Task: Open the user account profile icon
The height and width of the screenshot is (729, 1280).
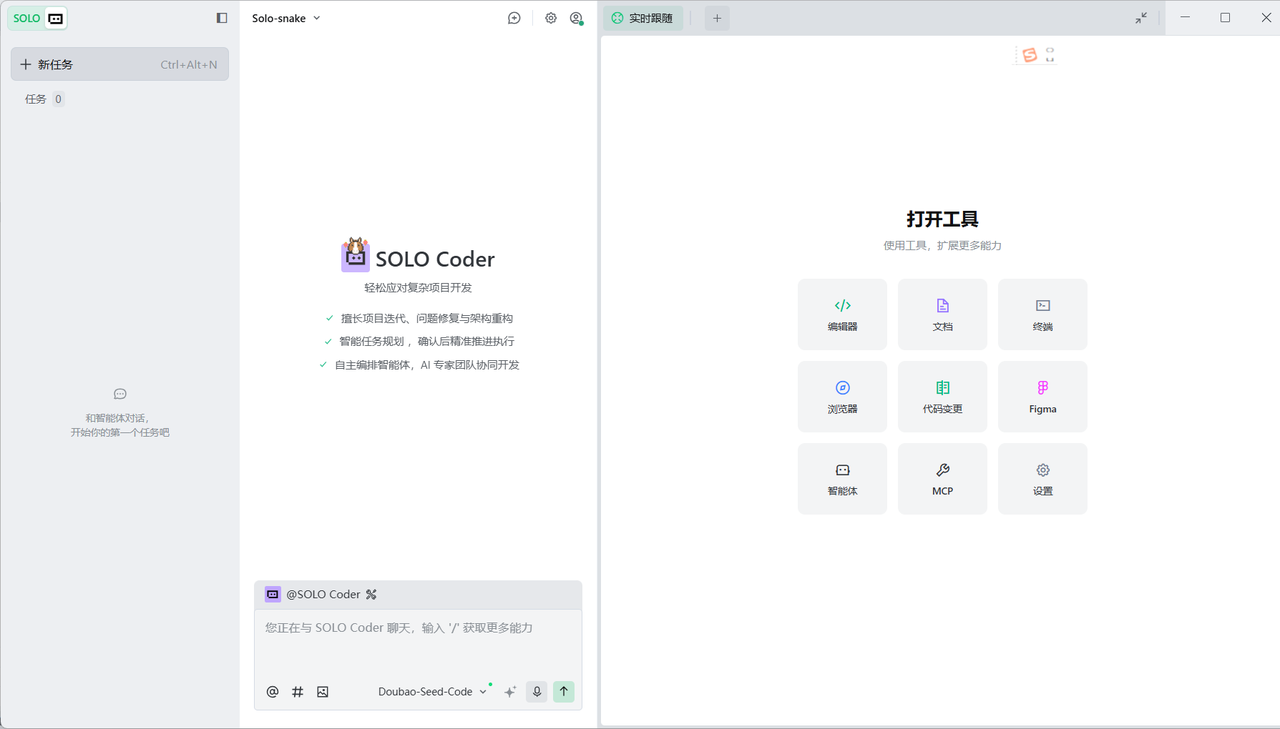Action: pos(576,18)
